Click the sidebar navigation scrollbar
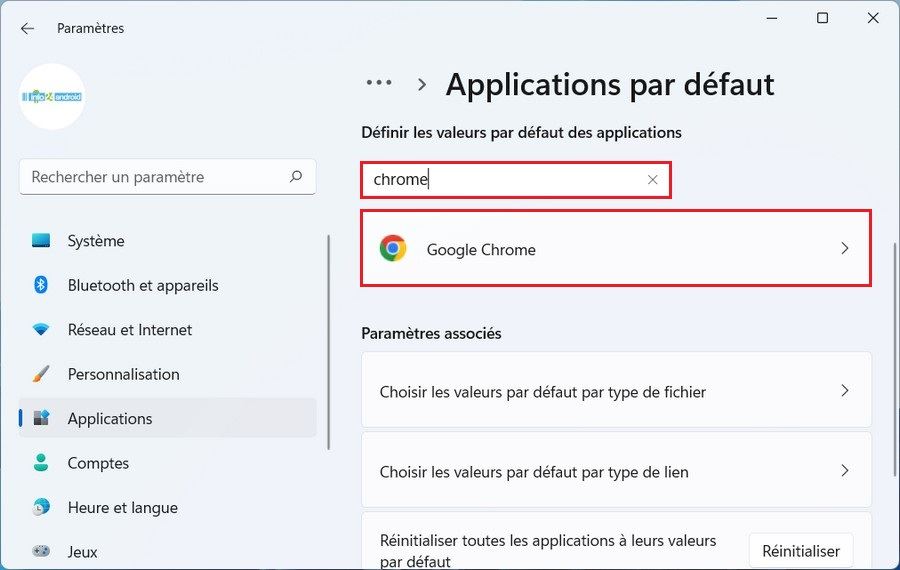900x570 pixels. (329, 342)
